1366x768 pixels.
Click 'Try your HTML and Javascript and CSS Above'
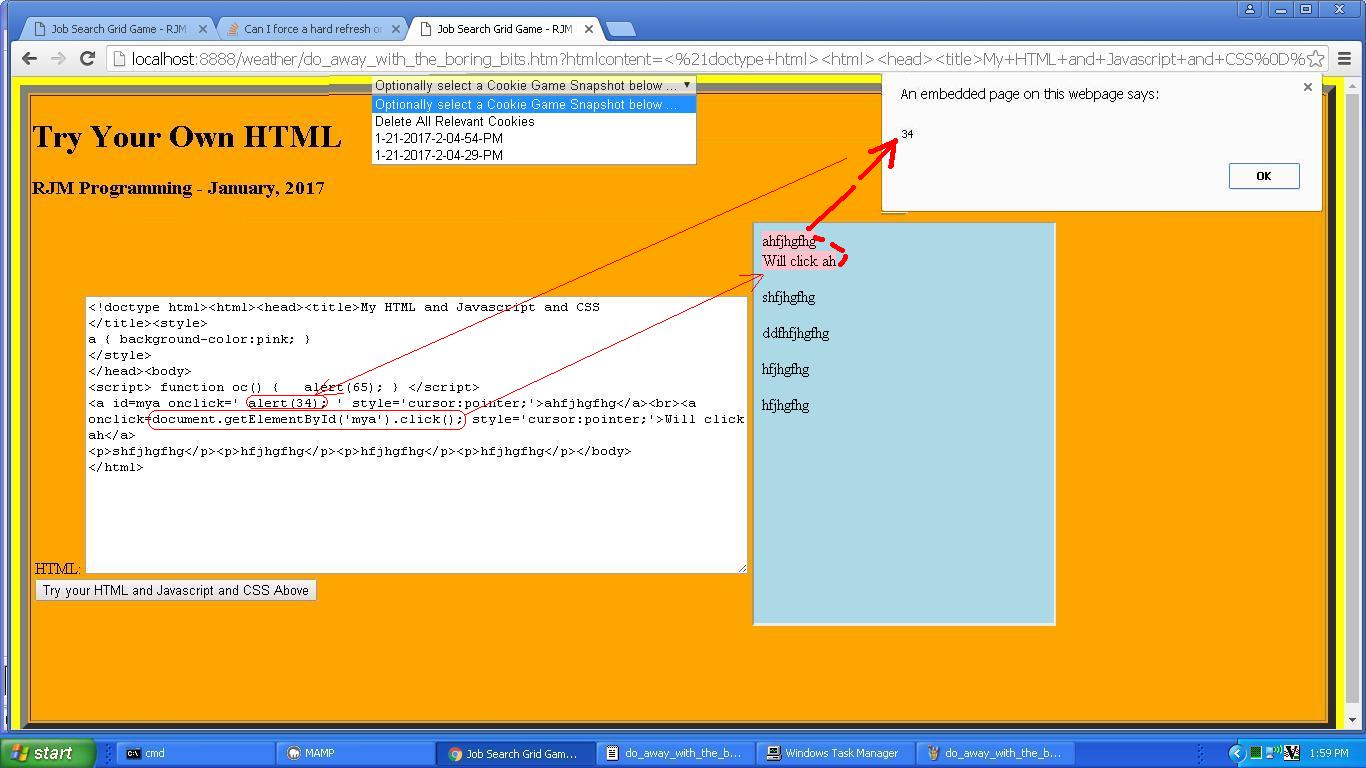pos(176,590)
